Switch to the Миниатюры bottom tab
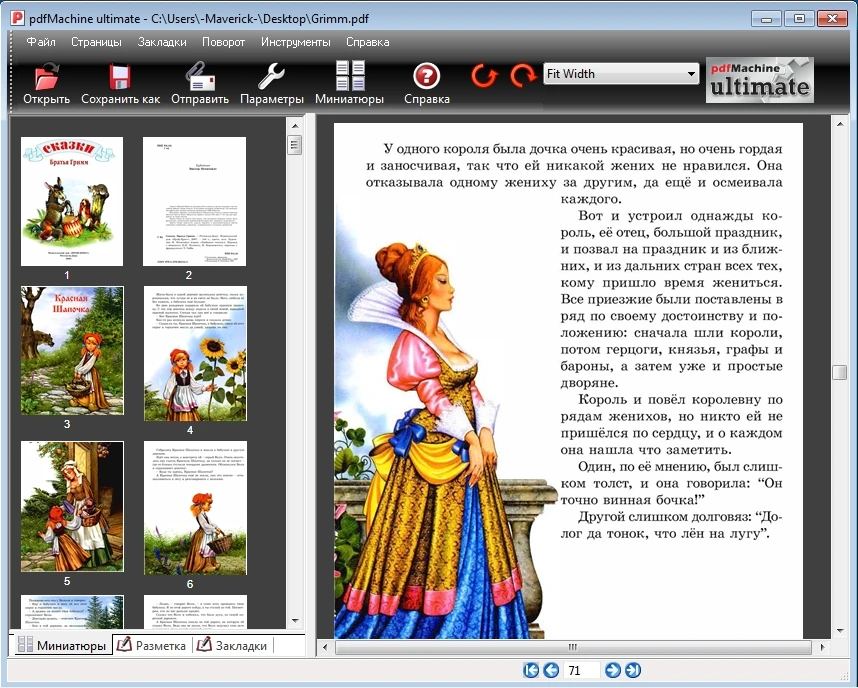 click(62, 645)
